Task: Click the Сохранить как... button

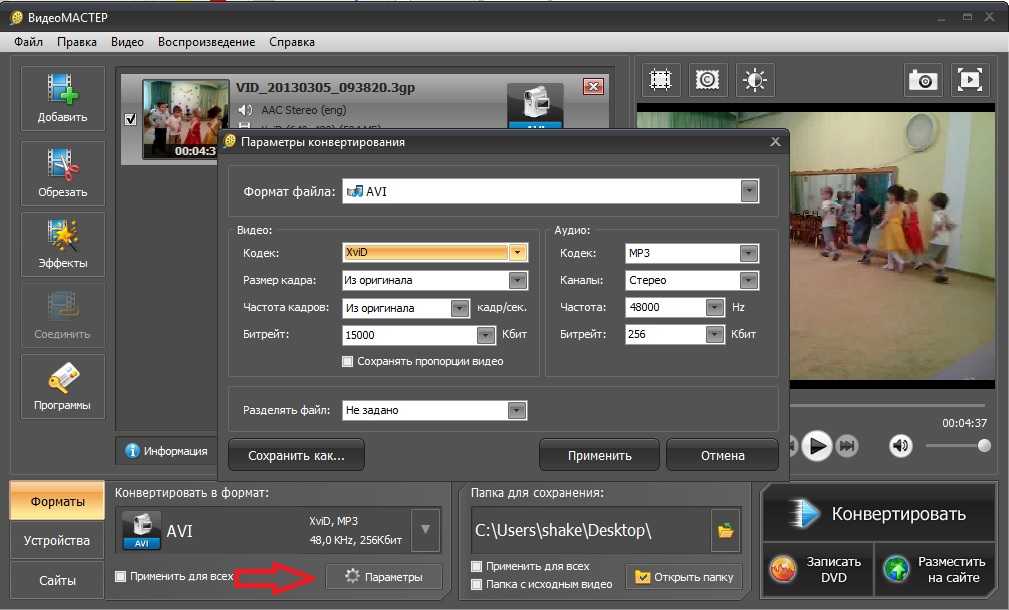Action: pos(296,456)
